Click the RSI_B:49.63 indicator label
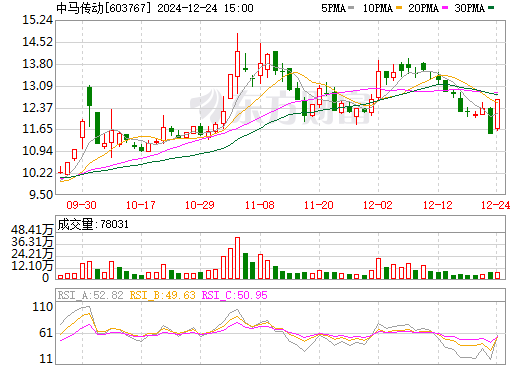Screen dimensions: 520x365 (x=162, y=295)
